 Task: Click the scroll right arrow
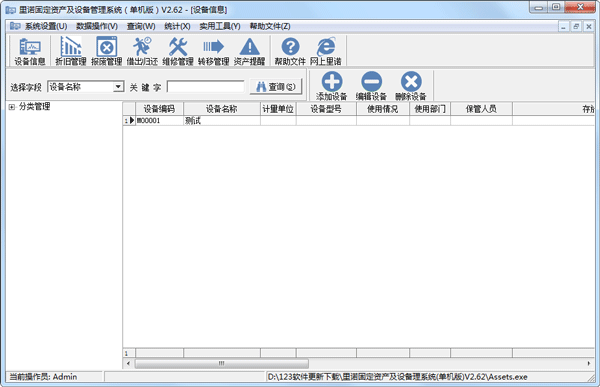click(589, 363)
